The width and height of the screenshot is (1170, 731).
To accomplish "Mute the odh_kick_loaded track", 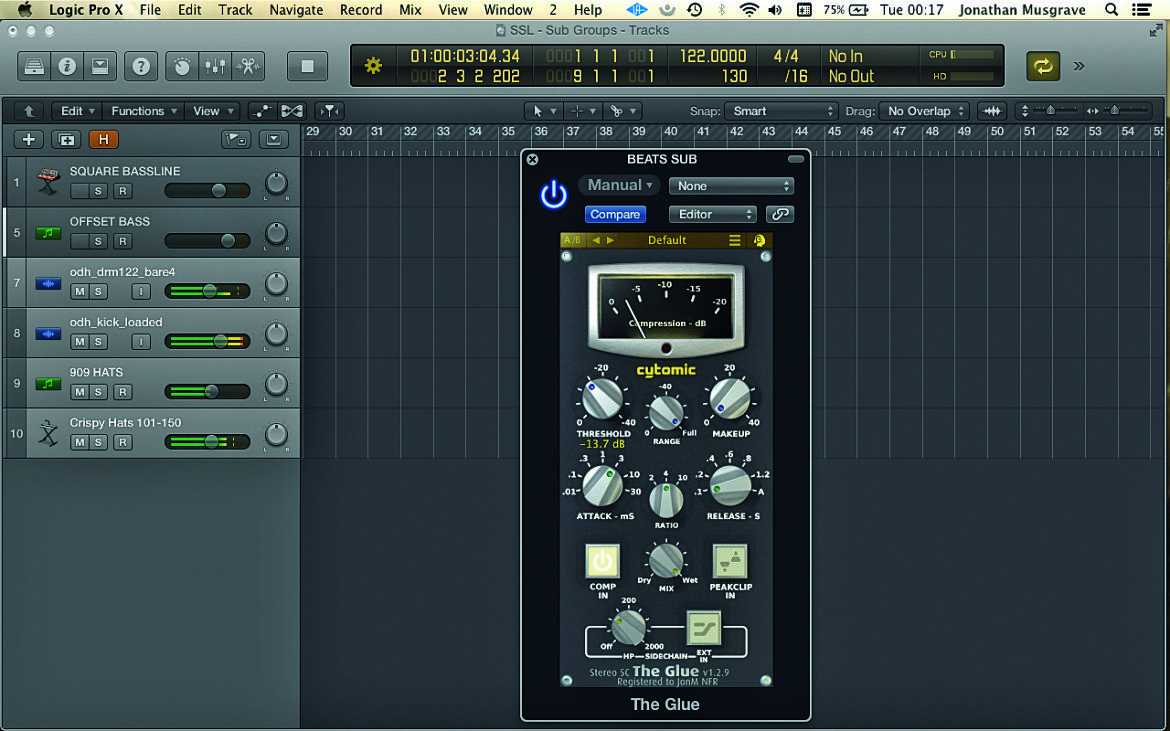I will tap(79, 342).
